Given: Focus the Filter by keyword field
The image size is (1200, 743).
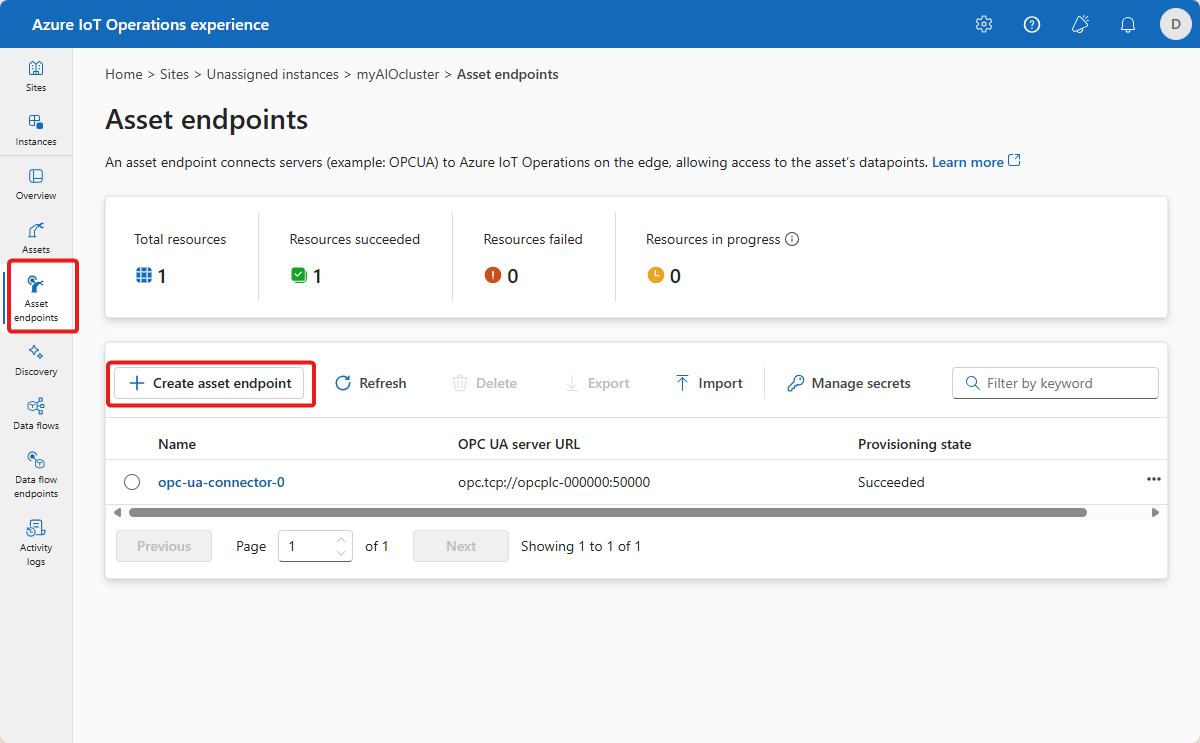Looking at the screenshot, I should tap(1055, 383).
